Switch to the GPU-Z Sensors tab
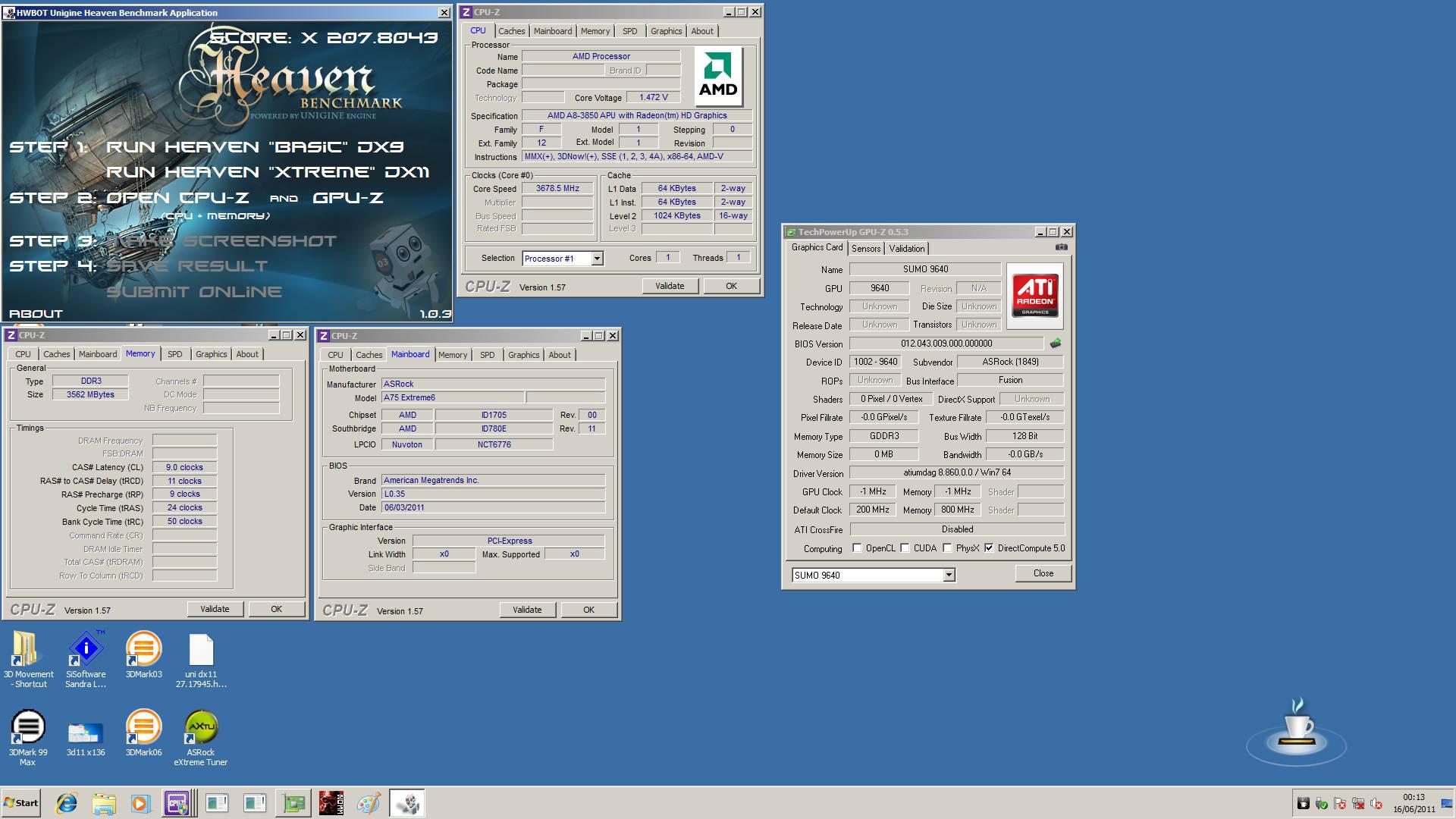Screen dimensions: 1456x819 [866, 249]
